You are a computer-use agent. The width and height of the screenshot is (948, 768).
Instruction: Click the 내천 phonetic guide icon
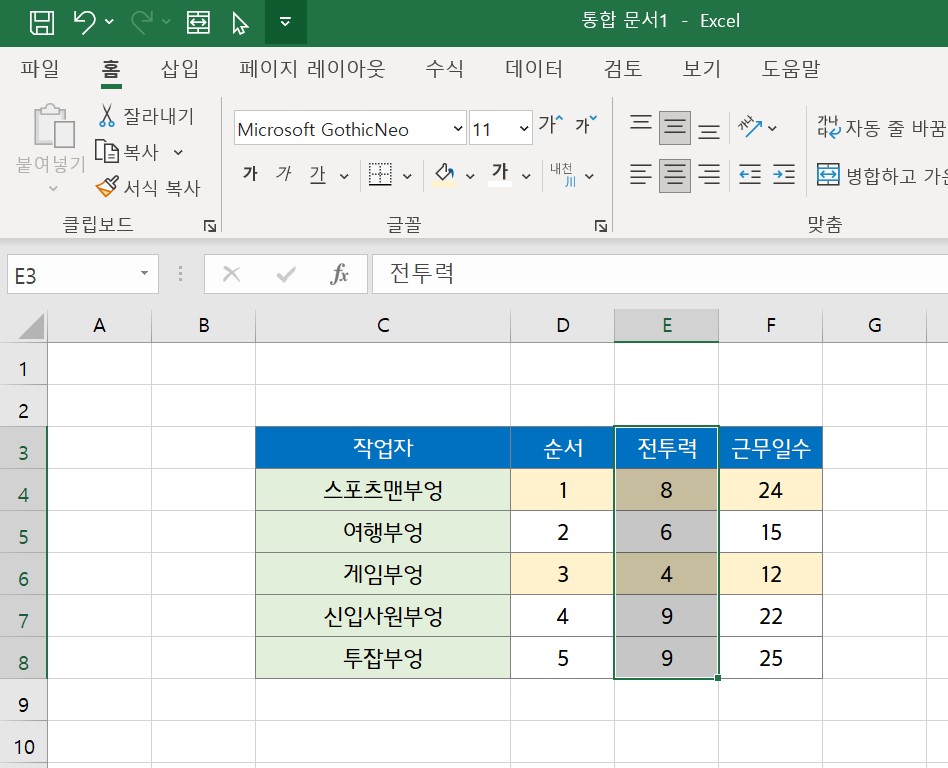pyautogui.click(x=563, y=175)
